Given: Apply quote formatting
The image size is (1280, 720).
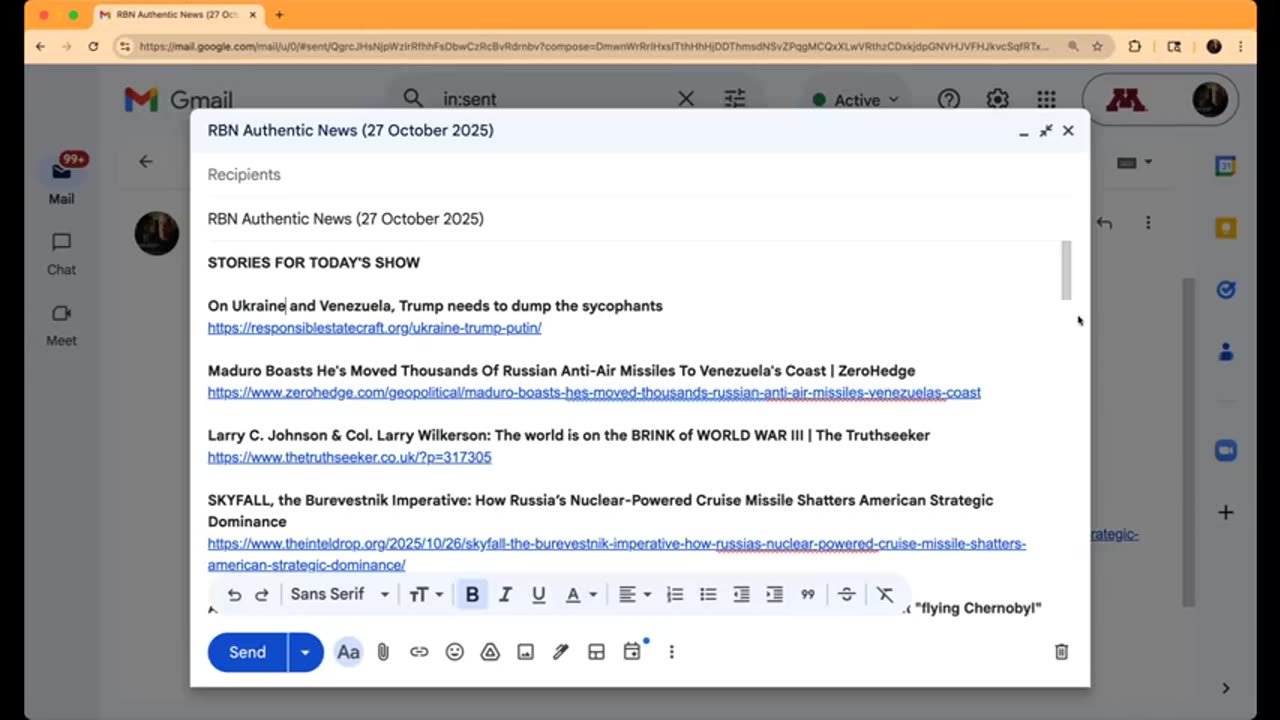Looking at the screenshot, I should pos(807,595).
